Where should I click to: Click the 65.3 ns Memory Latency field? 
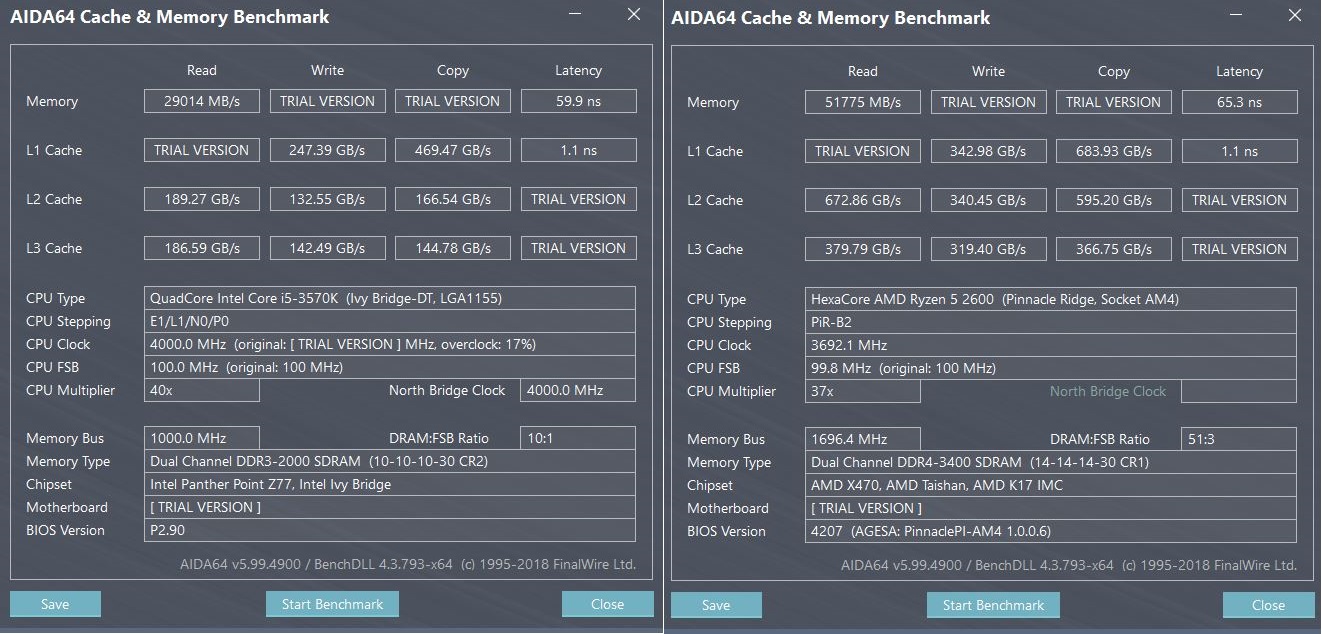click(1239, 102)
